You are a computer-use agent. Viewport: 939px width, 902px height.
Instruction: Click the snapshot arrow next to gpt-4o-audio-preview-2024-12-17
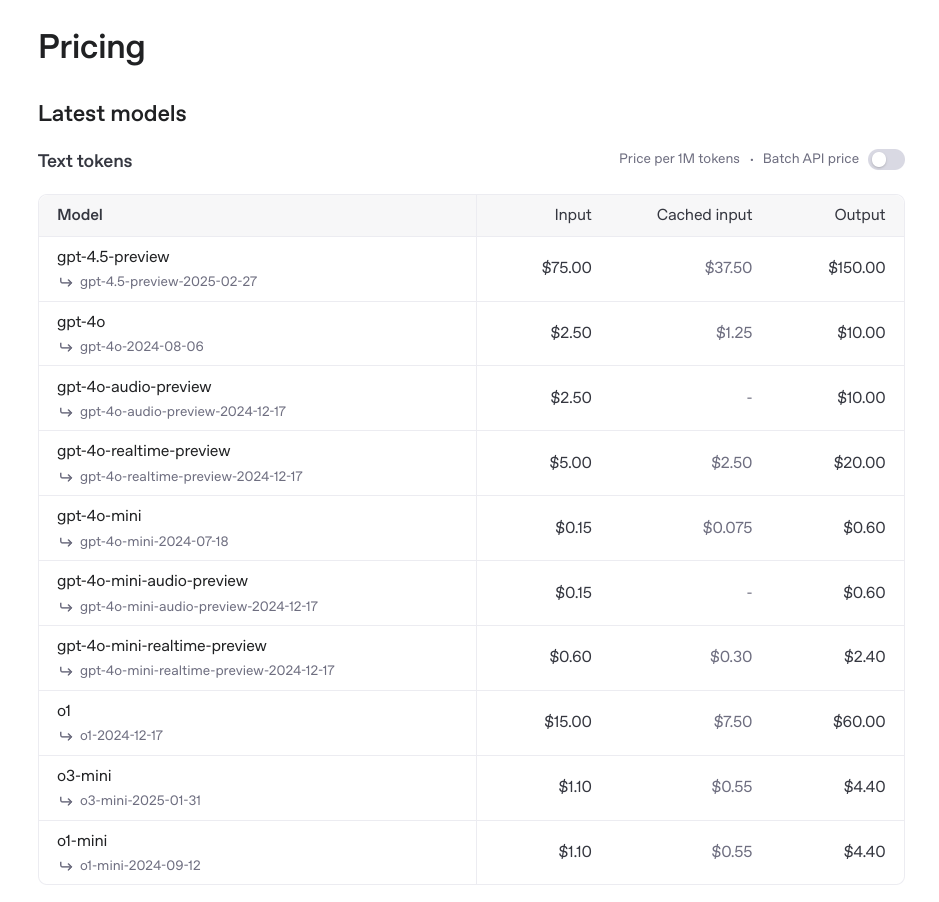[66, 412]
